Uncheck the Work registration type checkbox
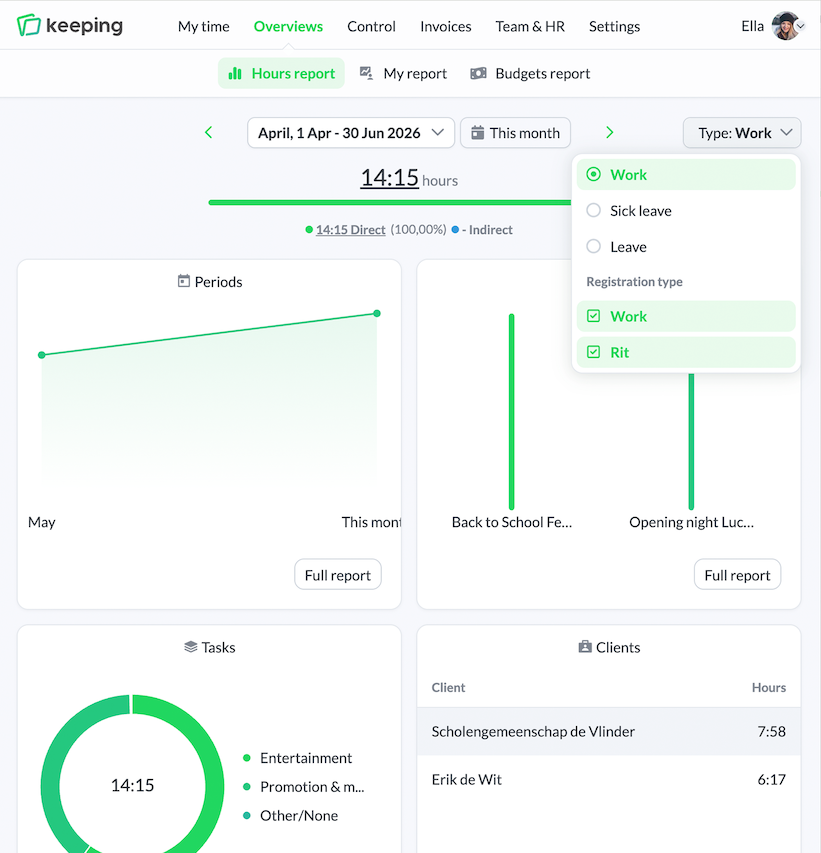The height and width of the screenshot is (853, 821). pos(593,316)
